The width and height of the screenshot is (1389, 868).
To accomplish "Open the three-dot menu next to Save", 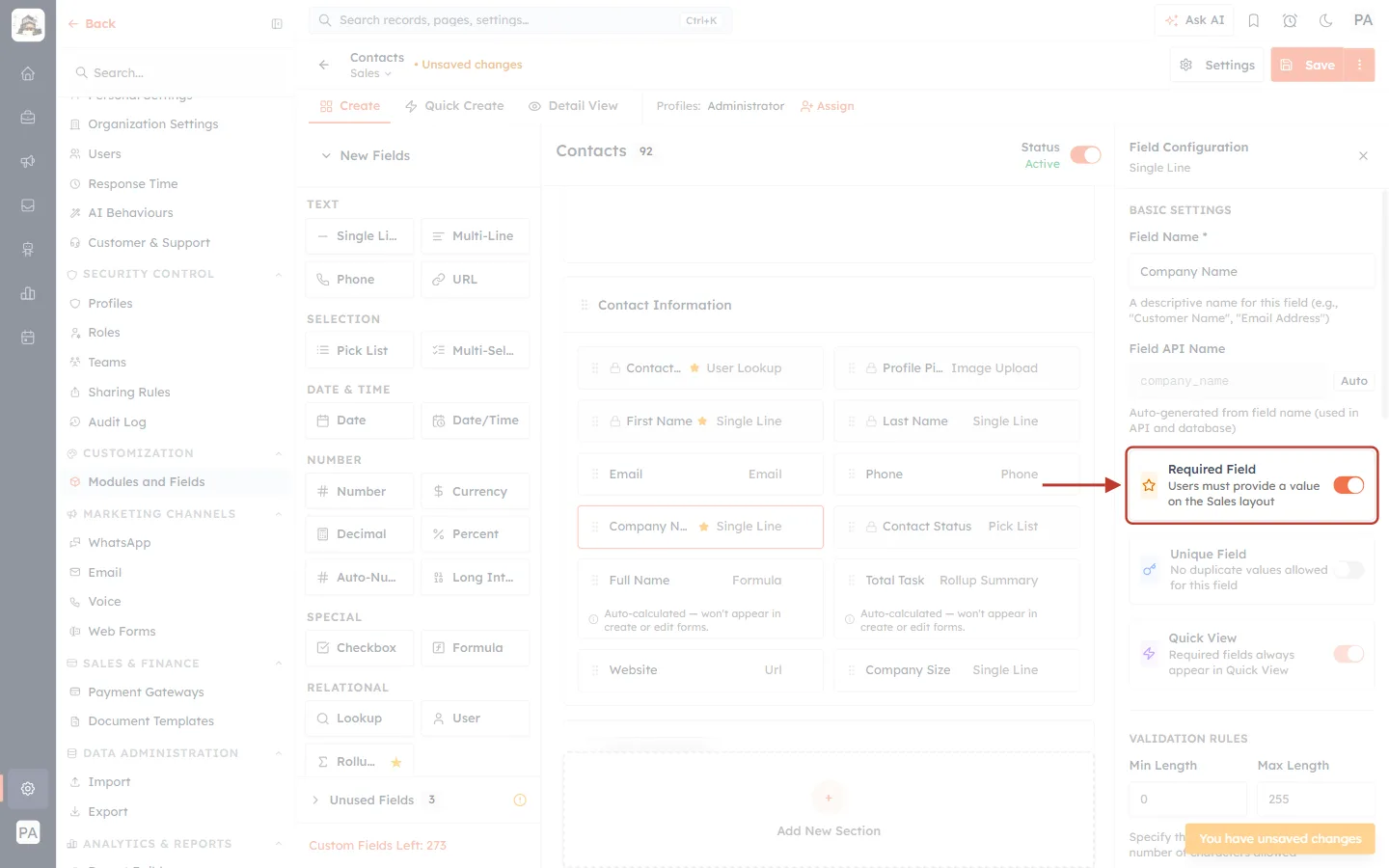I will pyautogui.click(x=1360, y=65).
